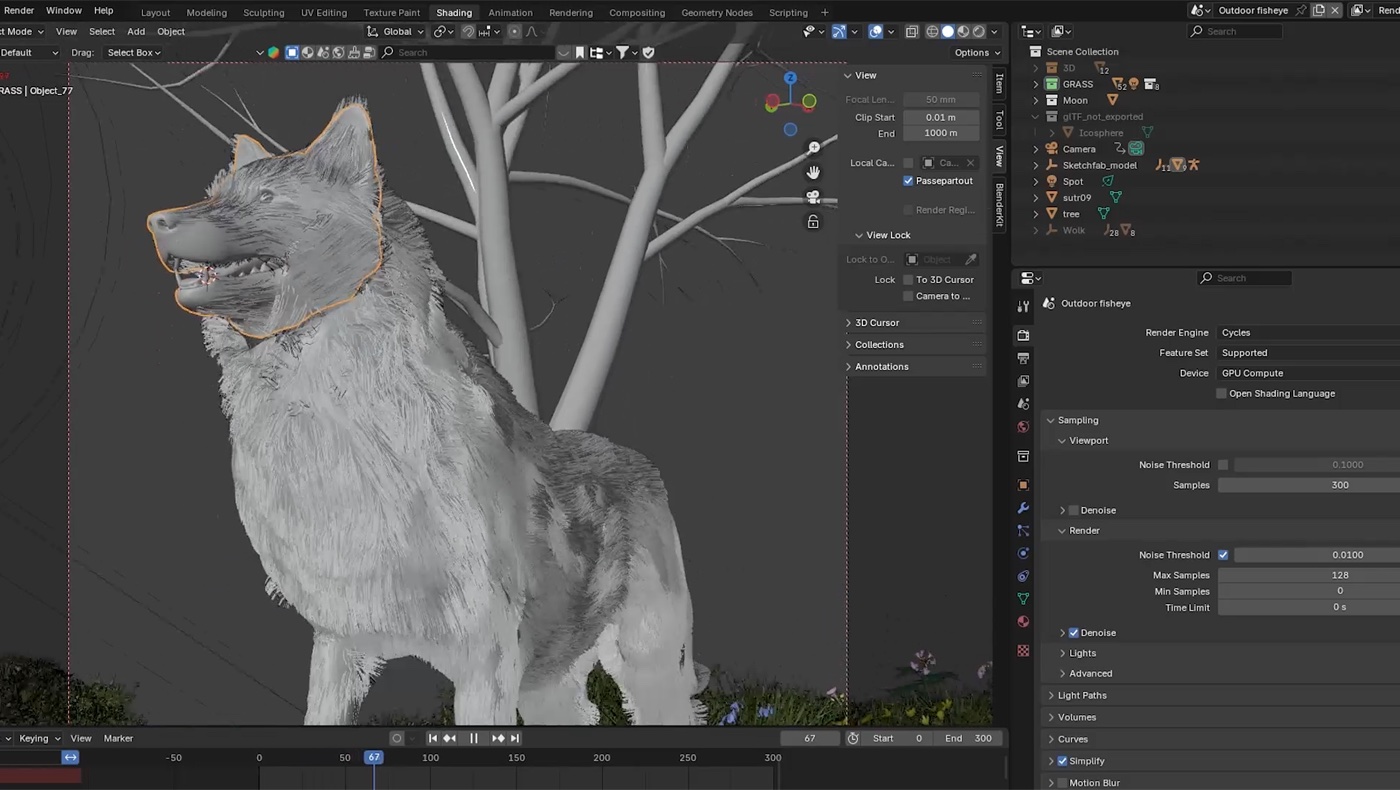Click the timeline End frame field 300

click(970, 739)
